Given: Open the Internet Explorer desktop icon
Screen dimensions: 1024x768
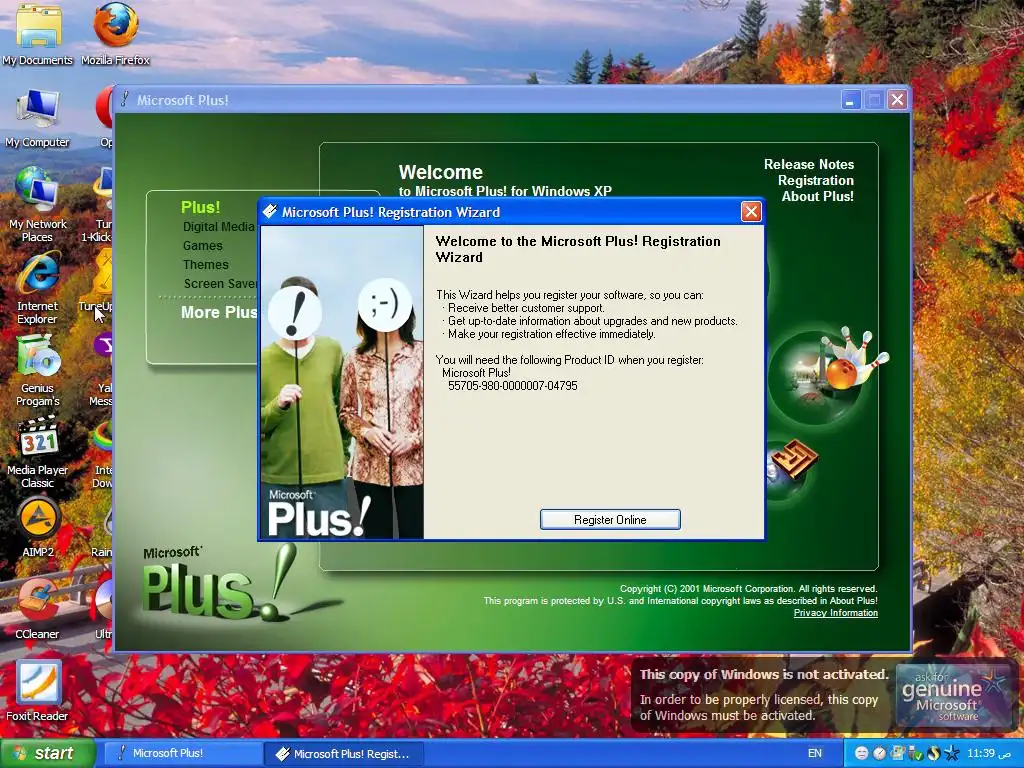Looking at the screenshot, I should (x=37, y=289).
